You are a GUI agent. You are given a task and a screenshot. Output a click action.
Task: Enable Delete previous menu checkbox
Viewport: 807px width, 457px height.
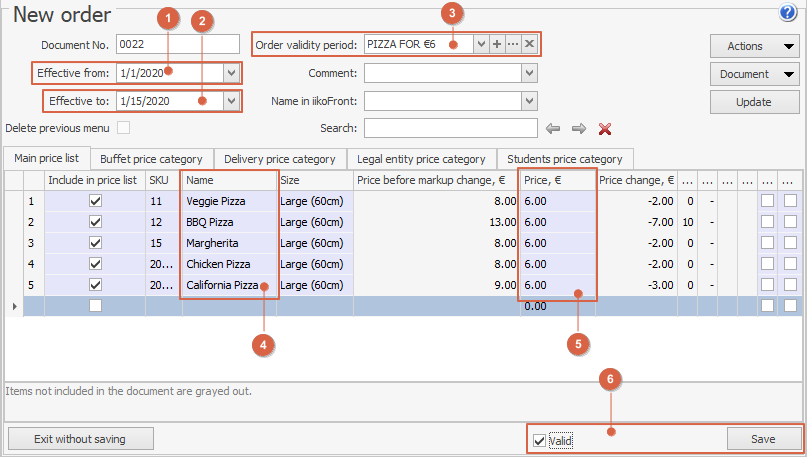(124, 128)
